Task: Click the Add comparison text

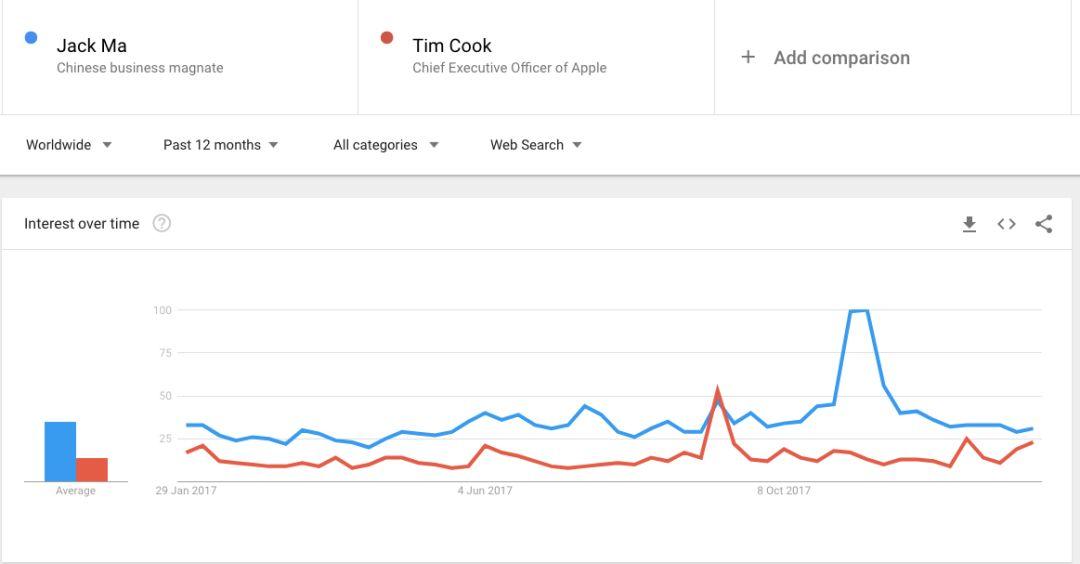Action: click(841, 58)
